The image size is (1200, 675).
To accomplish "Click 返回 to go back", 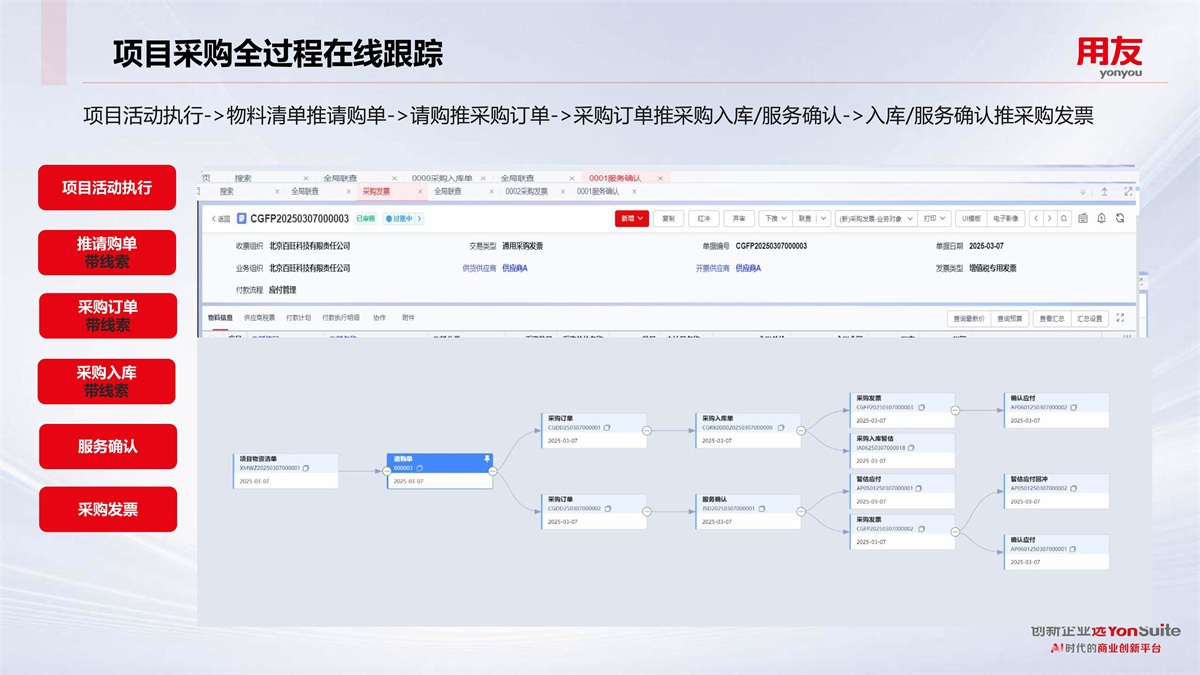I will (x=220, y=218).
